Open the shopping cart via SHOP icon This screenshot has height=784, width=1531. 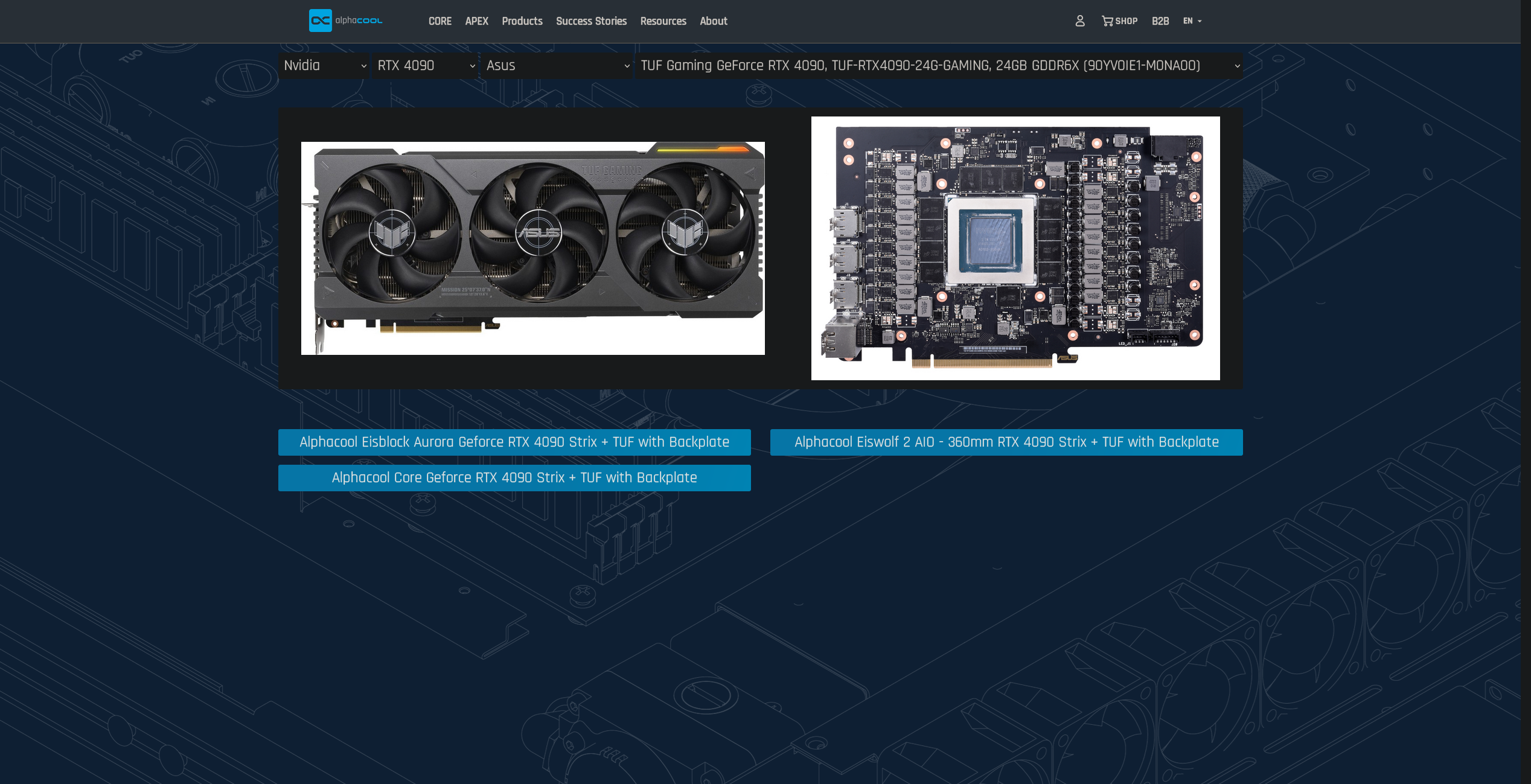click(x=1120, y=21)
